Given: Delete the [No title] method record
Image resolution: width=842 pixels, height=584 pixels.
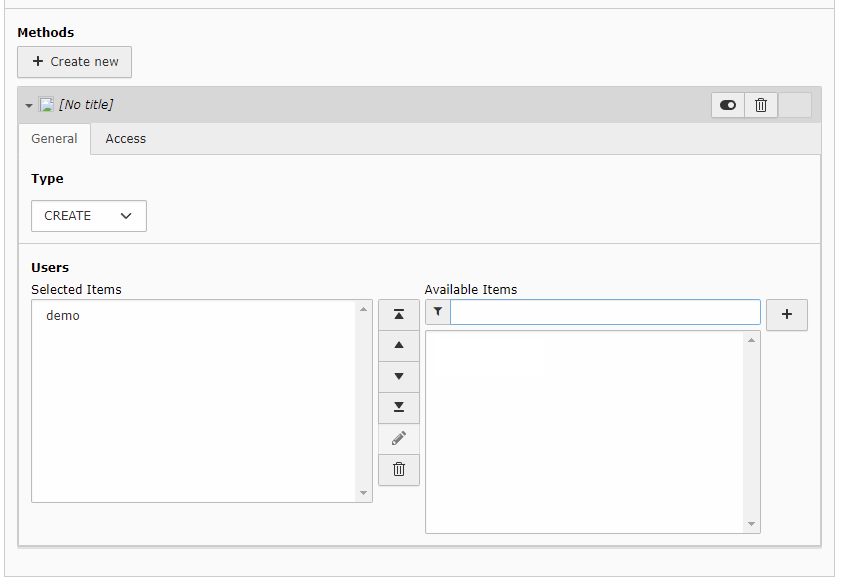Looking at the screenshot, I should [761, 105].
